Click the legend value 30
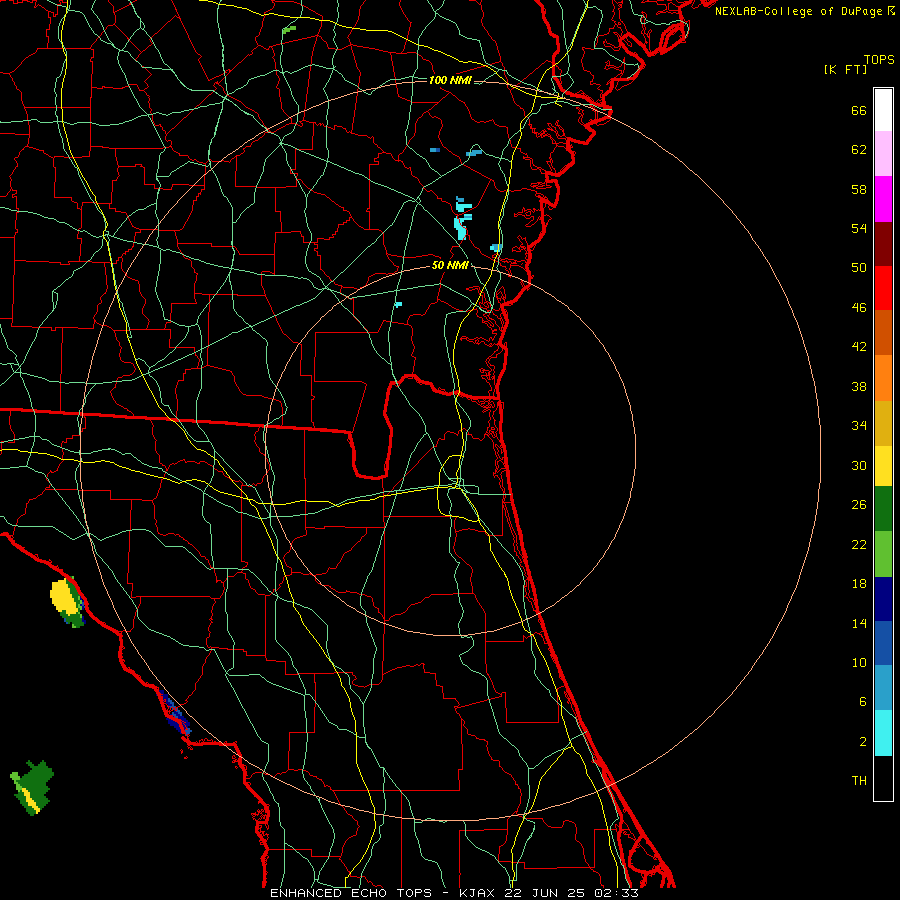 click(859, 465)
